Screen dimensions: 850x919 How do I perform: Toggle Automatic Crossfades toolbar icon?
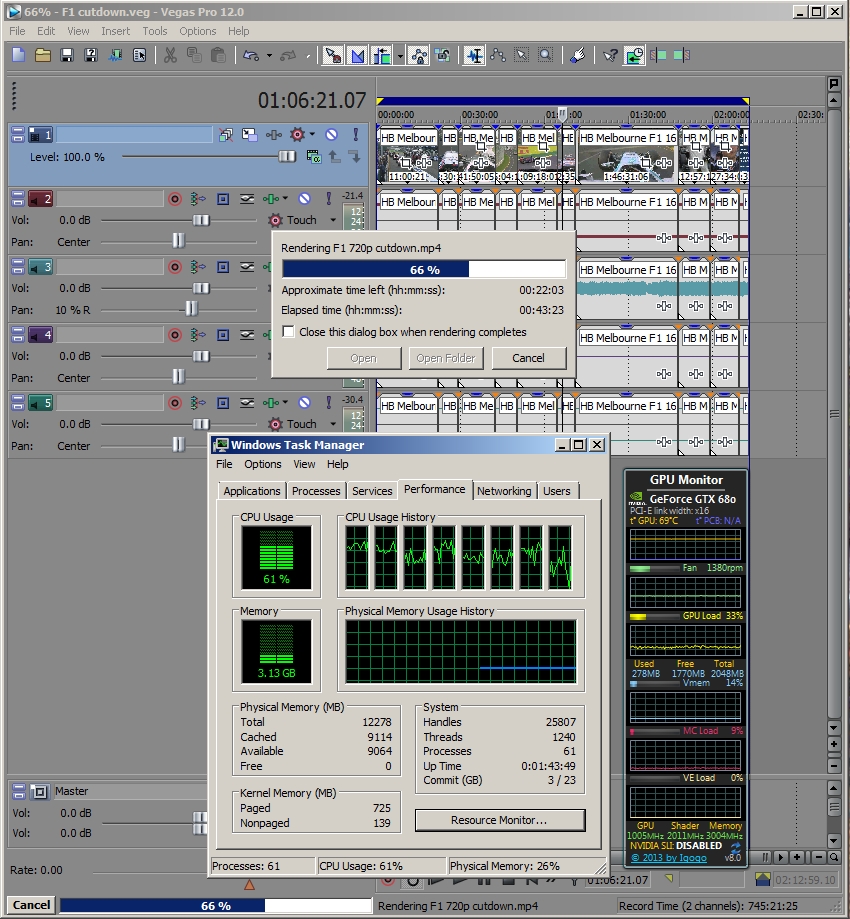click(358, 56)
